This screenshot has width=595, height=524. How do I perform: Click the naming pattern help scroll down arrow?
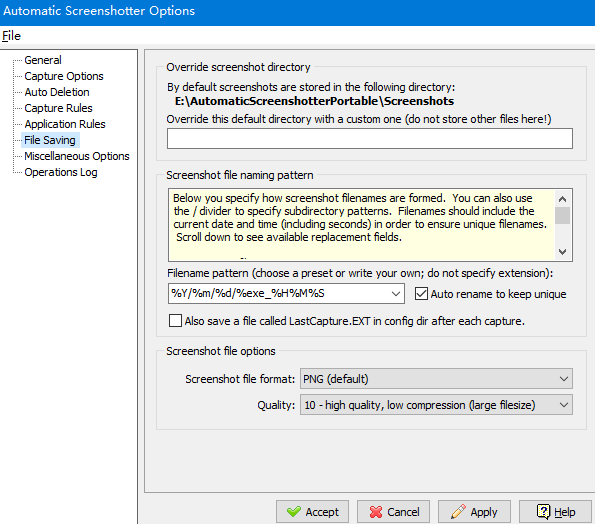click(563, 252)
